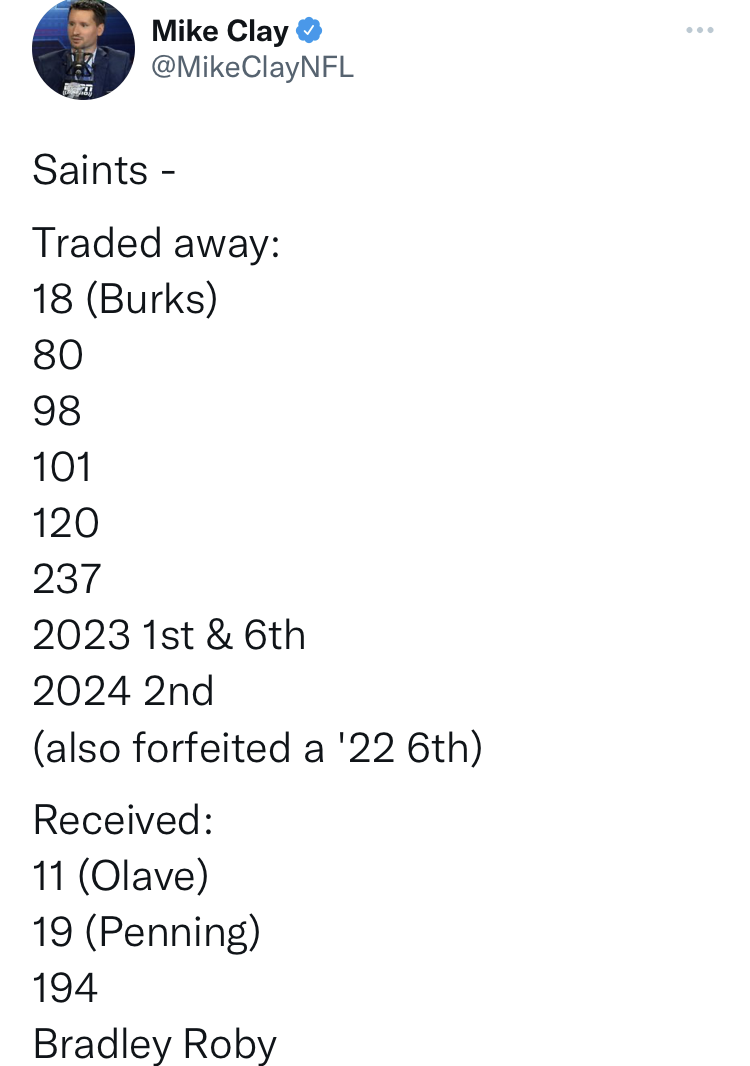Select the "Saints -" heading text

click(x=104, y=169)
